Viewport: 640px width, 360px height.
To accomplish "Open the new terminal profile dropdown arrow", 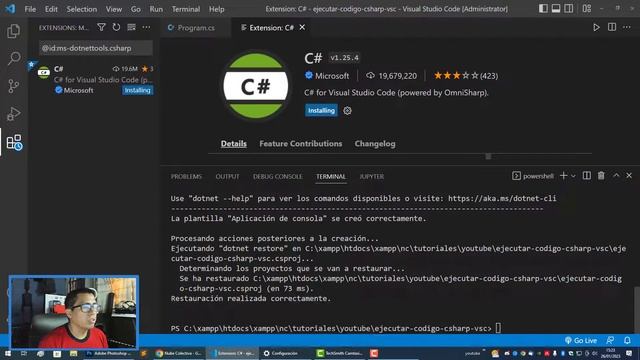I will (x=573, y=176).
